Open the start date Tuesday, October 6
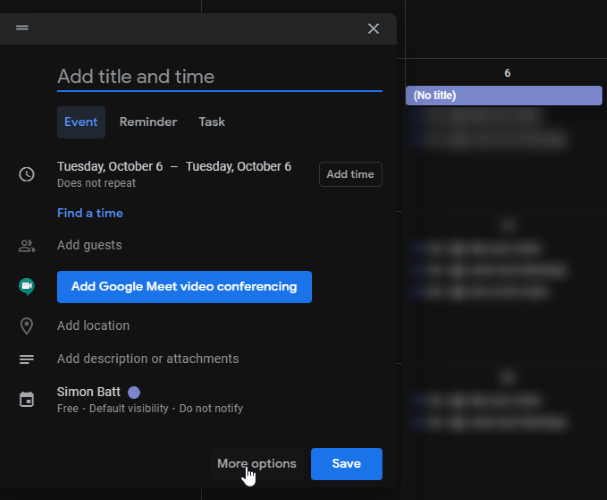The image size is (607, 500). 110,166
